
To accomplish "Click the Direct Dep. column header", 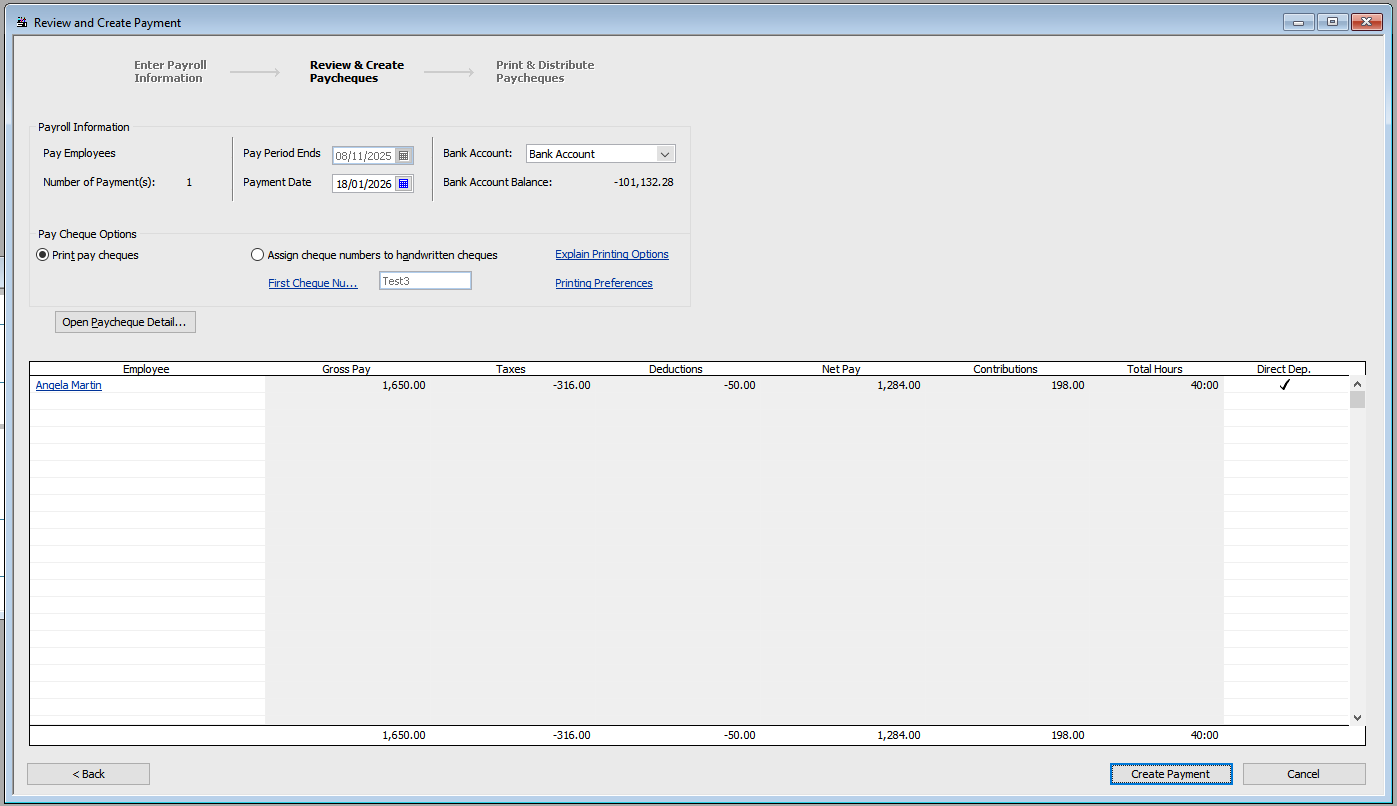I will (1284, 369).
